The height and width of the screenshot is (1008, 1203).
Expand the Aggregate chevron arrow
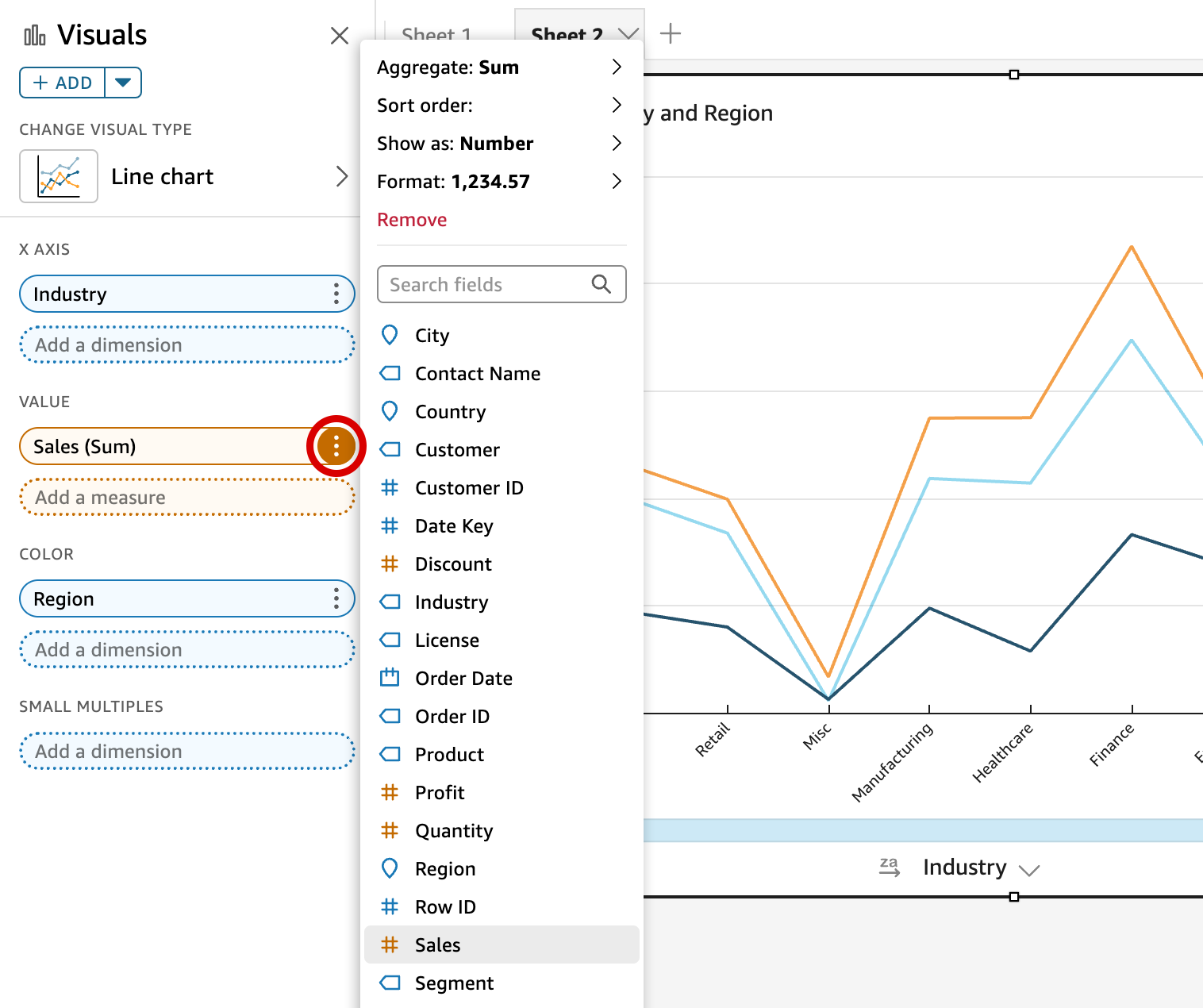pyautogui.click(x=617, y=67)
